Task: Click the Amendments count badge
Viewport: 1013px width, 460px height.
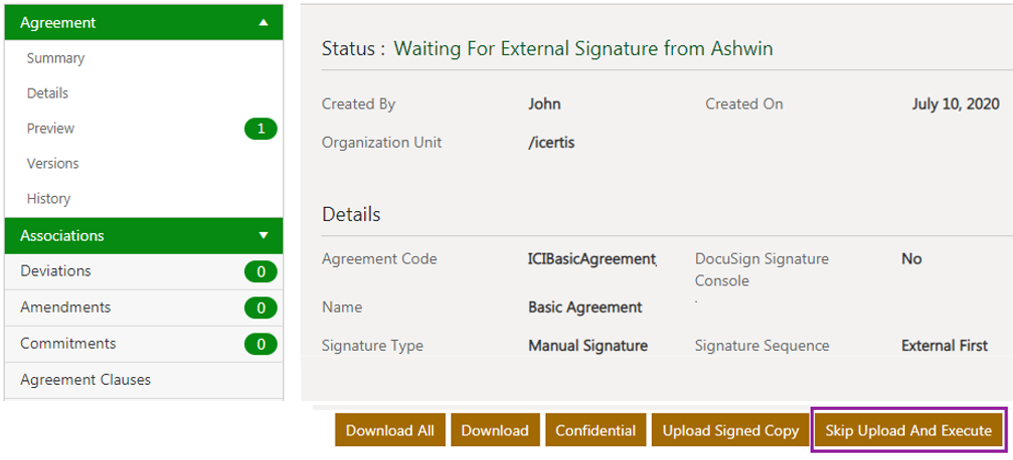Action: pyautogui.click(x=260, y=308)
